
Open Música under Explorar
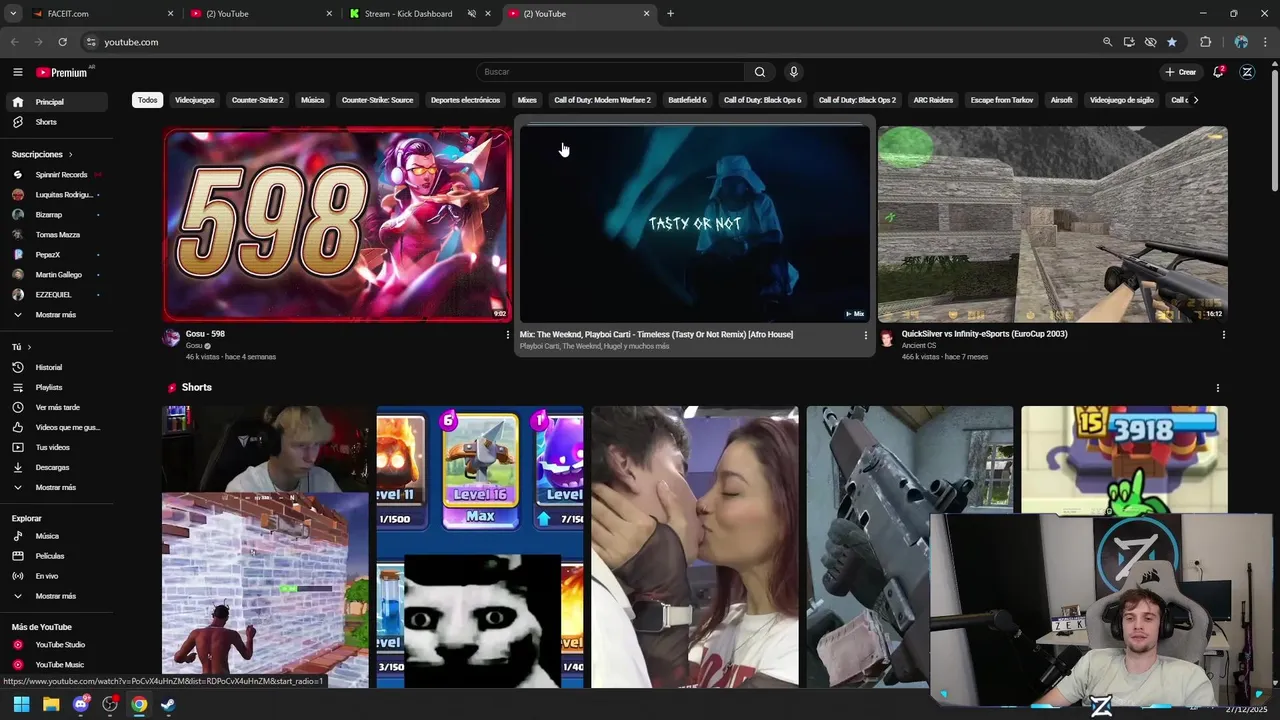point(55,536)
